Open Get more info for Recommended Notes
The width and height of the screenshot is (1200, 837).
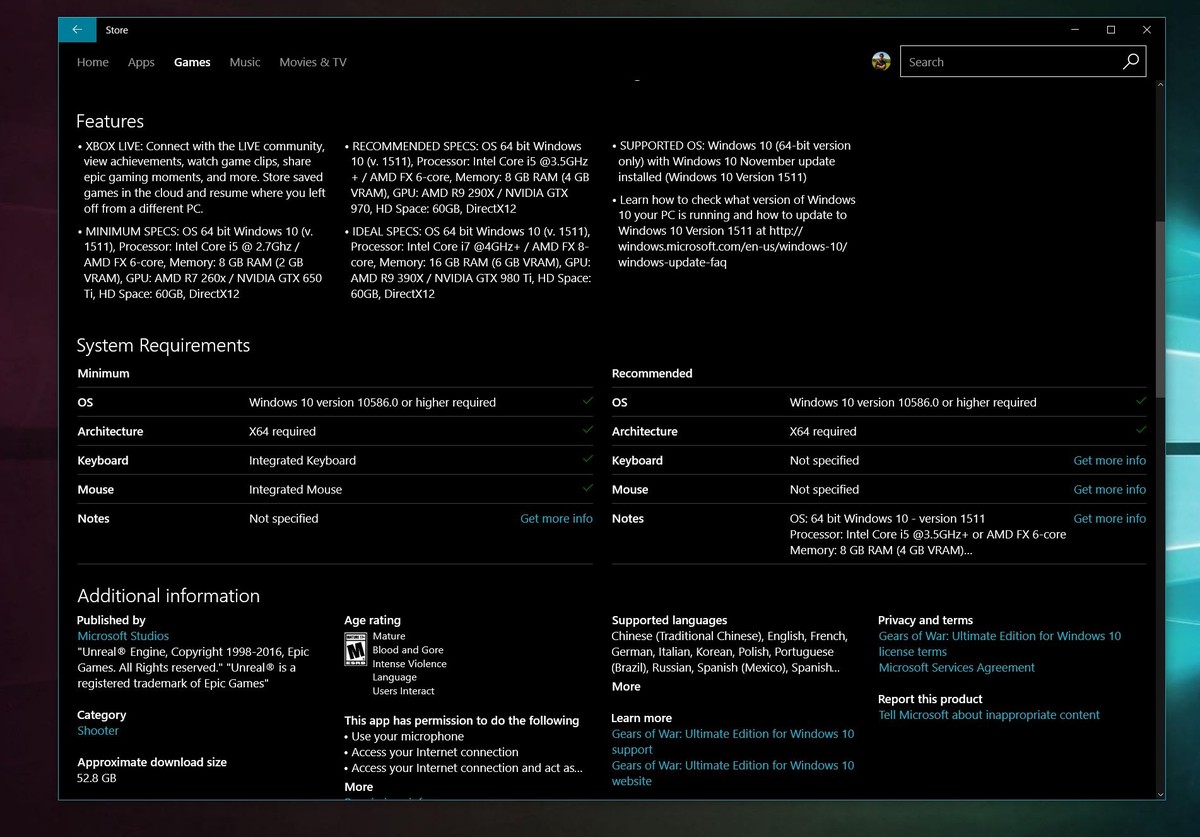[1110, 518]
